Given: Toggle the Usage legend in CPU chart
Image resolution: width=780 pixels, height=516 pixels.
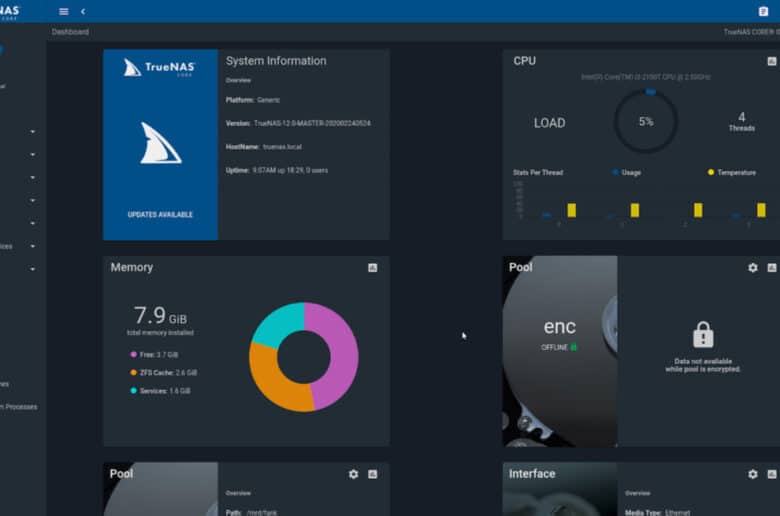Looking at the screenshot, I should point(627,172).
